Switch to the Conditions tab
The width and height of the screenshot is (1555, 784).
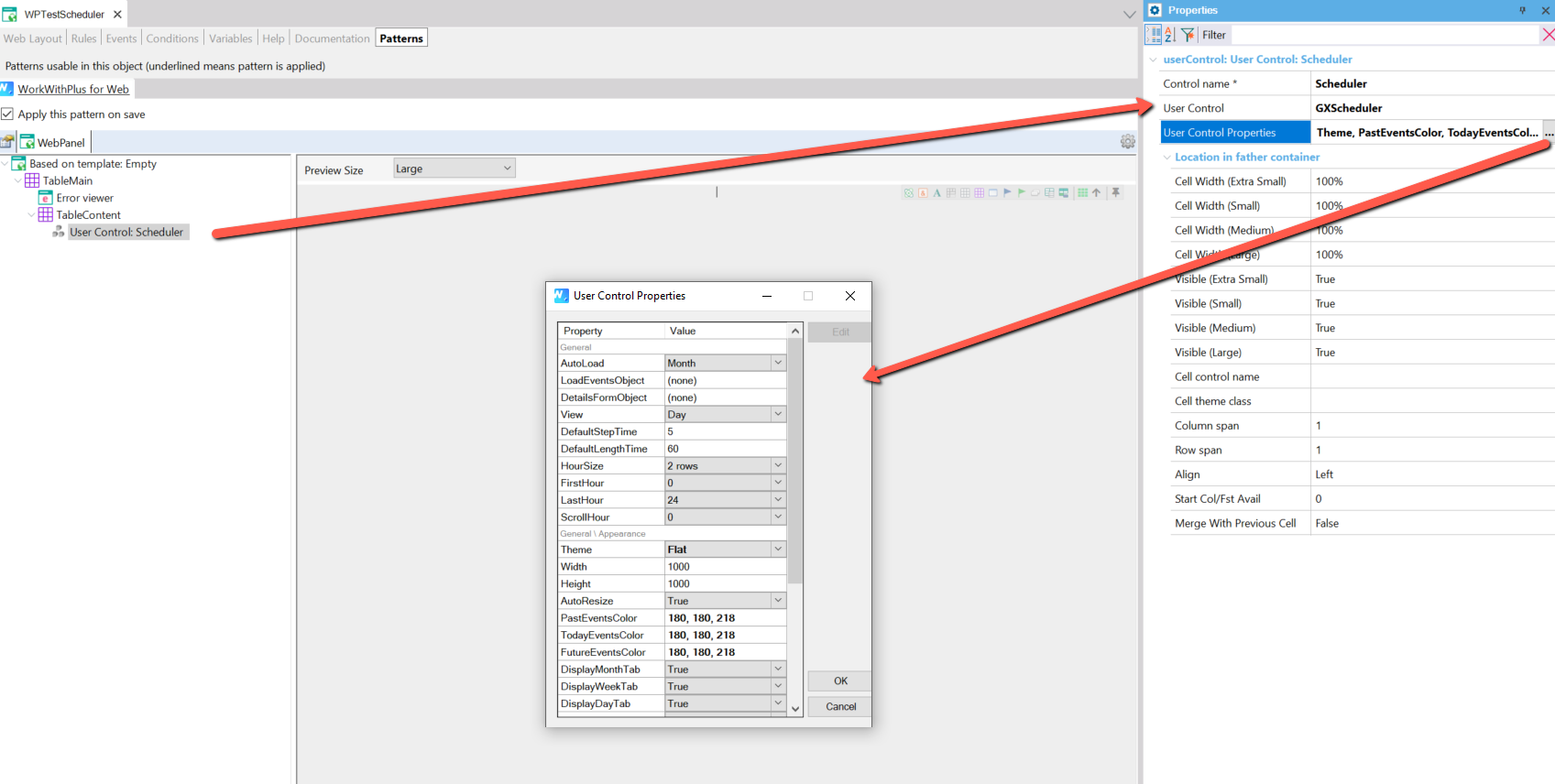[x=172, y=38]
